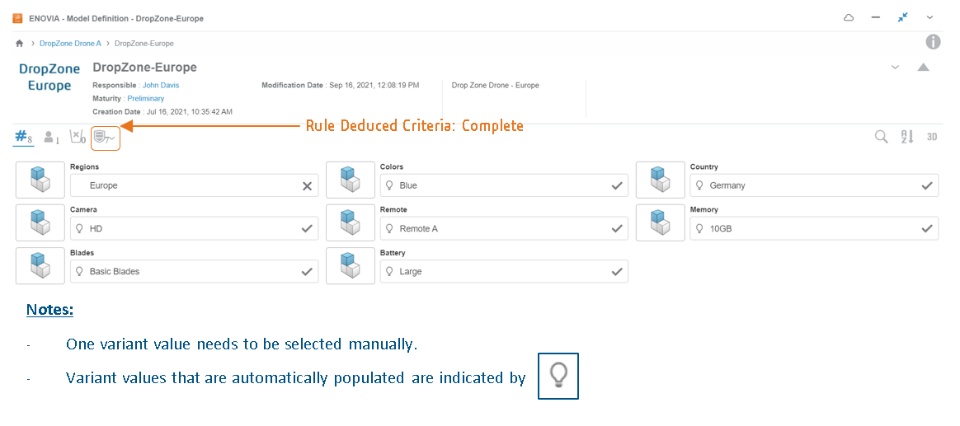Viewport: 960px width, 426px height.
Task: Expand the header down chevron
Action: pos(895,67)
